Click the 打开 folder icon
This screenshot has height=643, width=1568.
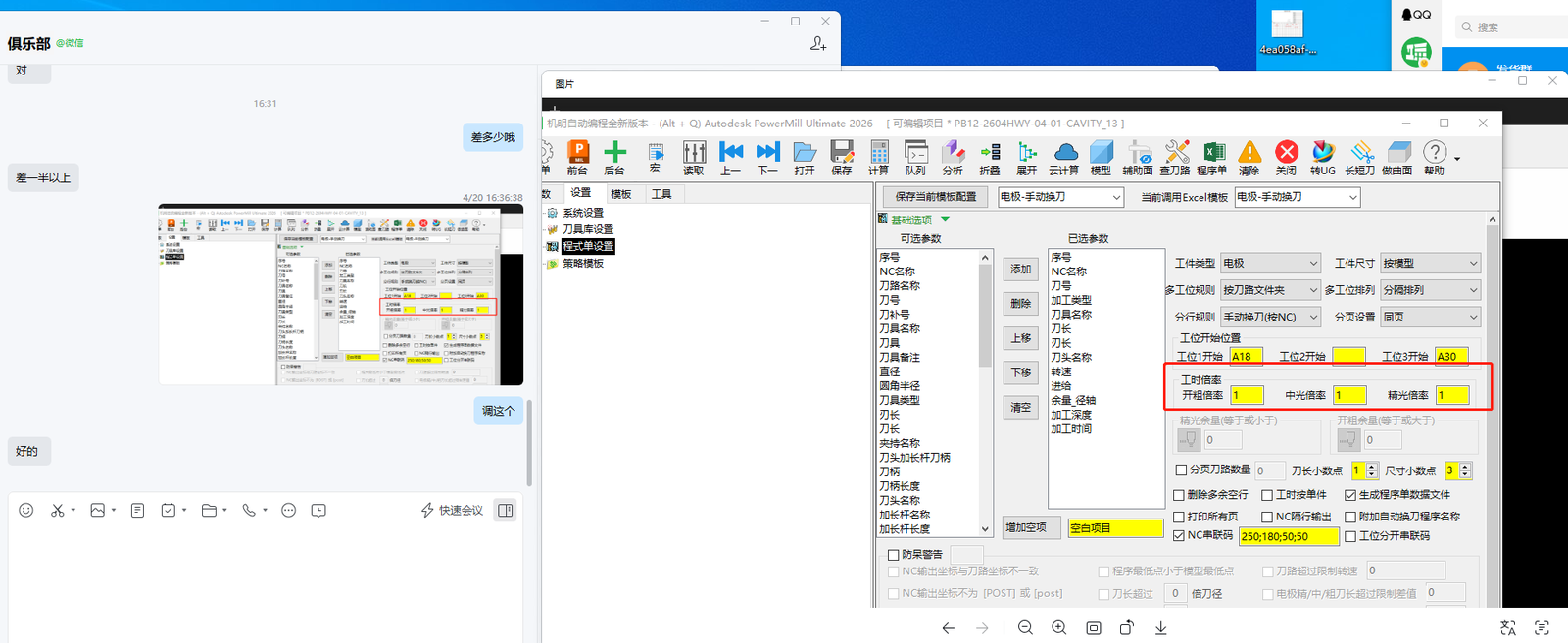point(805,157)
